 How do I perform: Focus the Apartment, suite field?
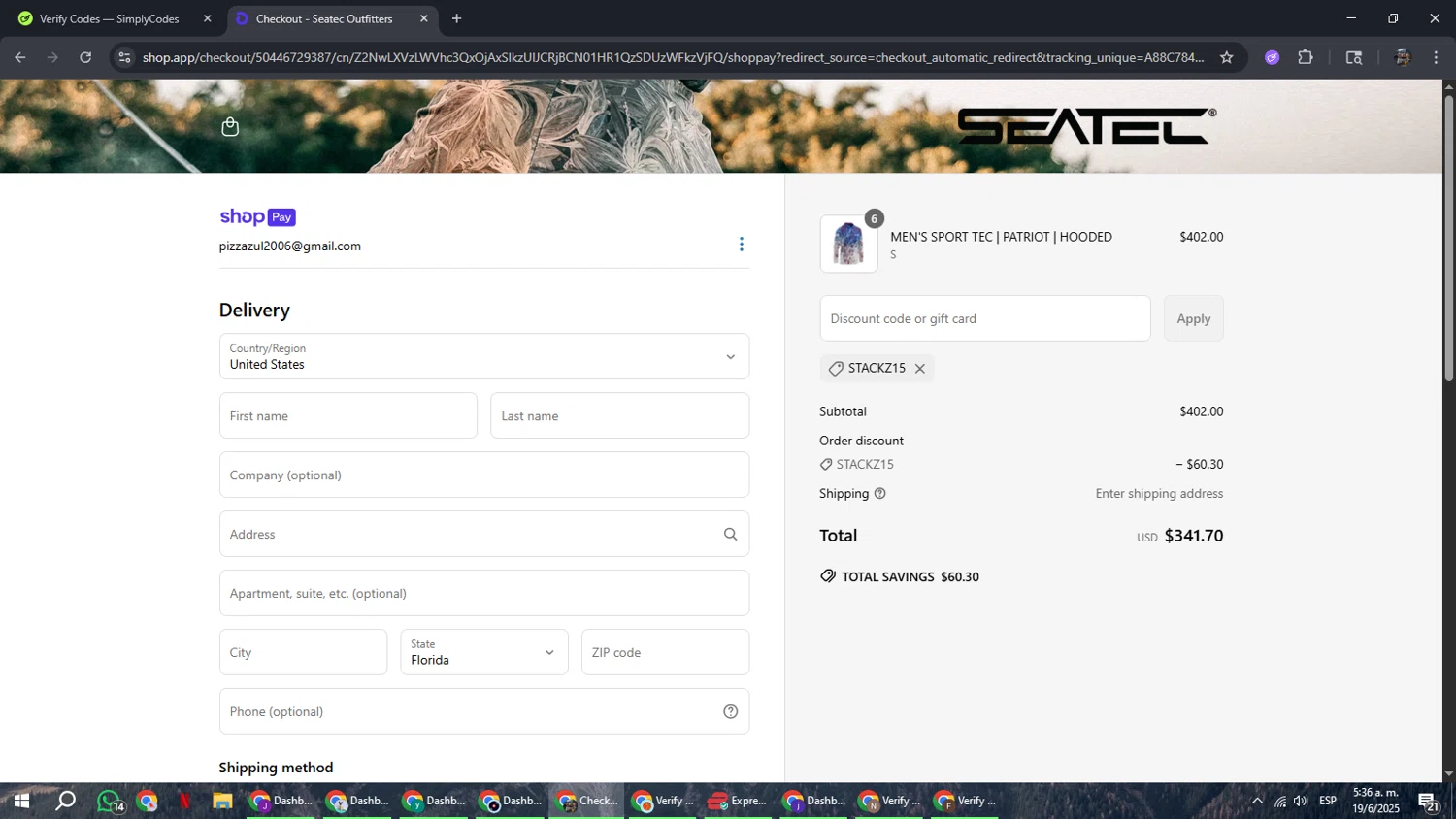[484, 593]
